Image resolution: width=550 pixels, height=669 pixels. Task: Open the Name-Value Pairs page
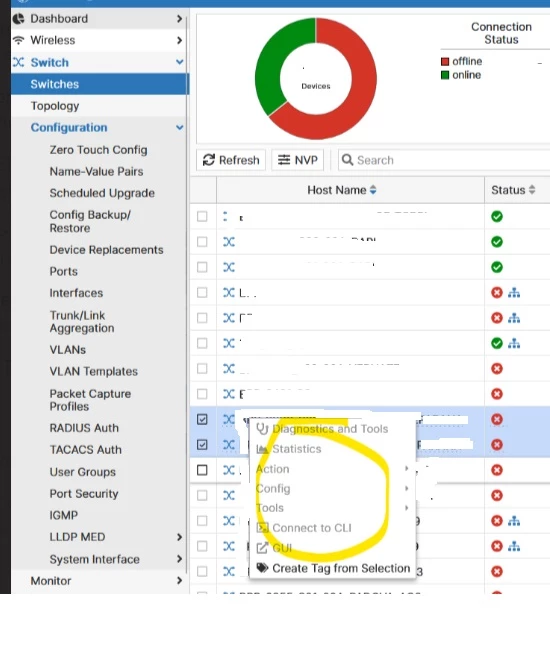tap(96, 172)
